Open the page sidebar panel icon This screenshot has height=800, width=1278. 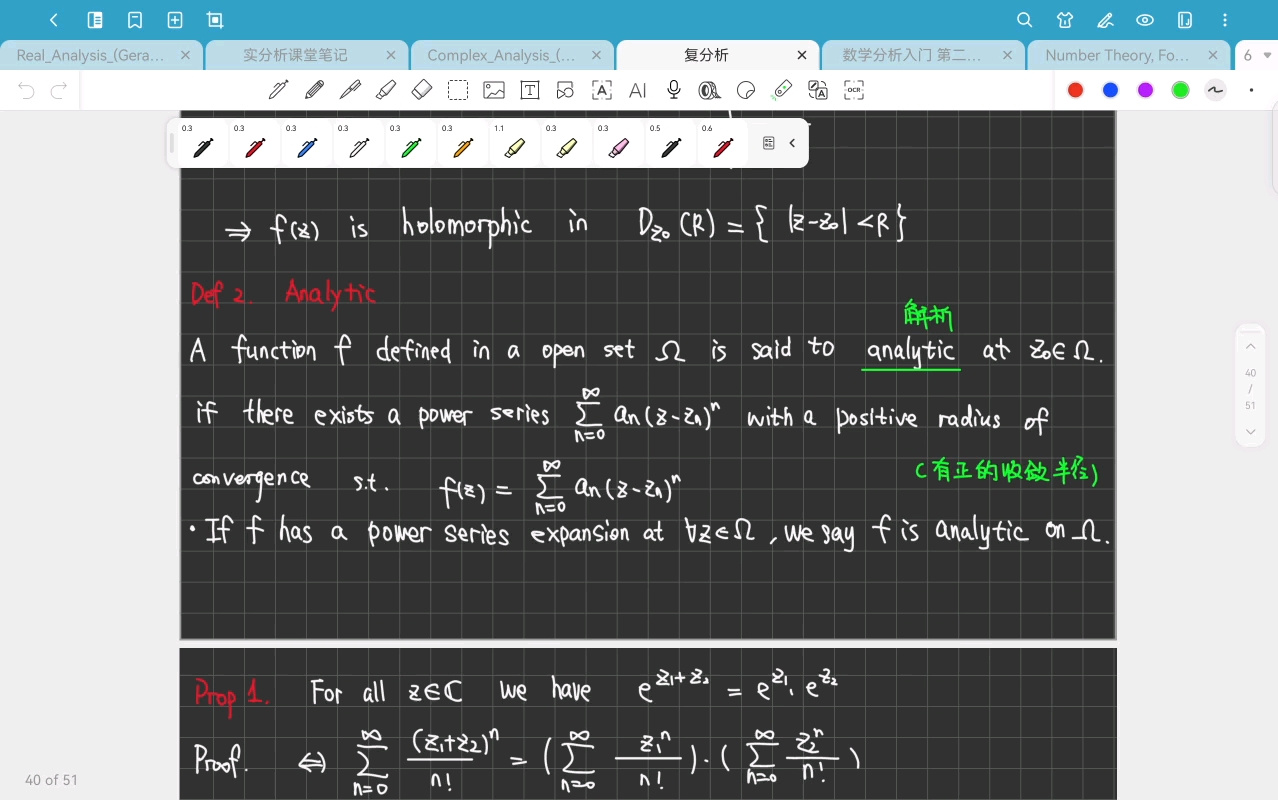pos(95,20)
